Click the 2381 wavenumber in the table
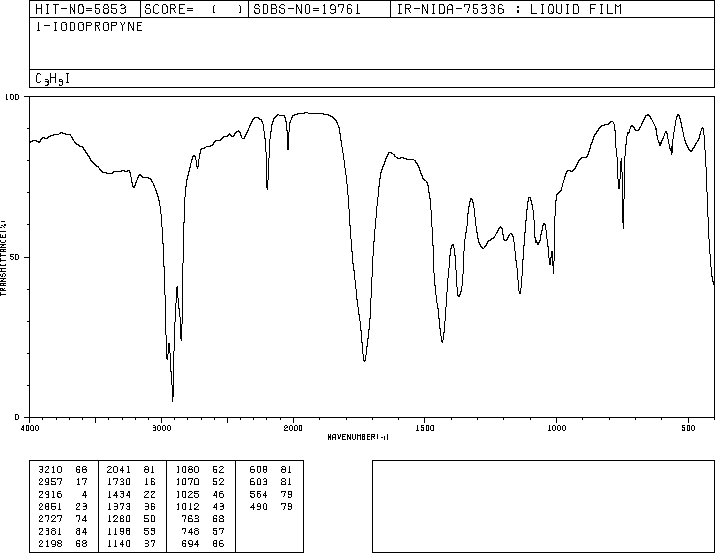 click(x=50, y=531)
